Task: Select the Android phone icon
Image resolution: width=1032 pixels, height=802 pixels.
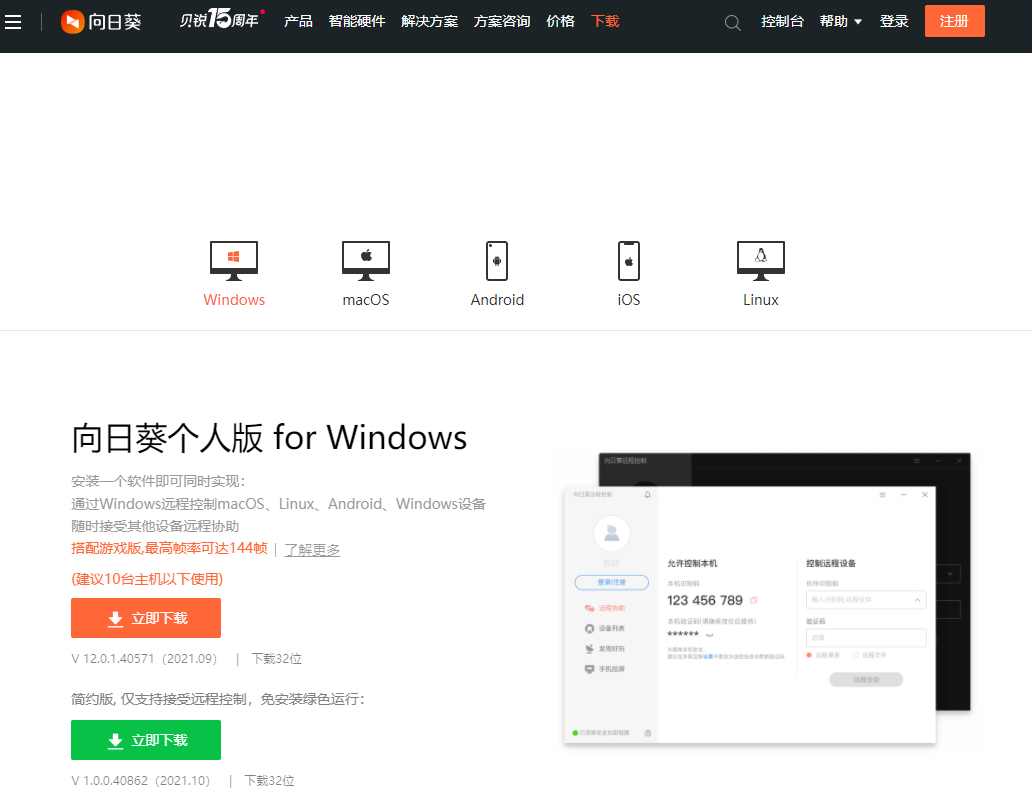Action: [497, 261]
